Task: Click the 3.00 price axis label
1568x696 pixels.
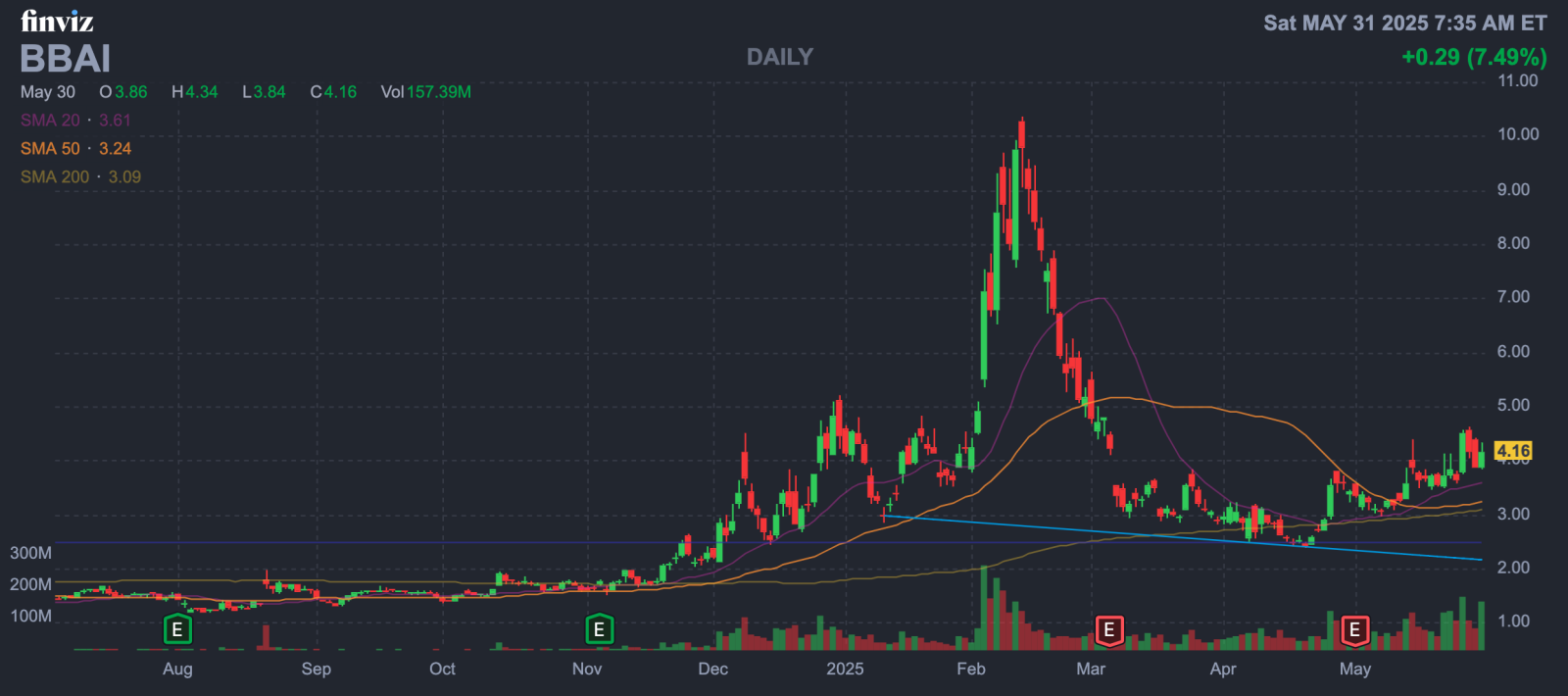Action: (1513, 514)
